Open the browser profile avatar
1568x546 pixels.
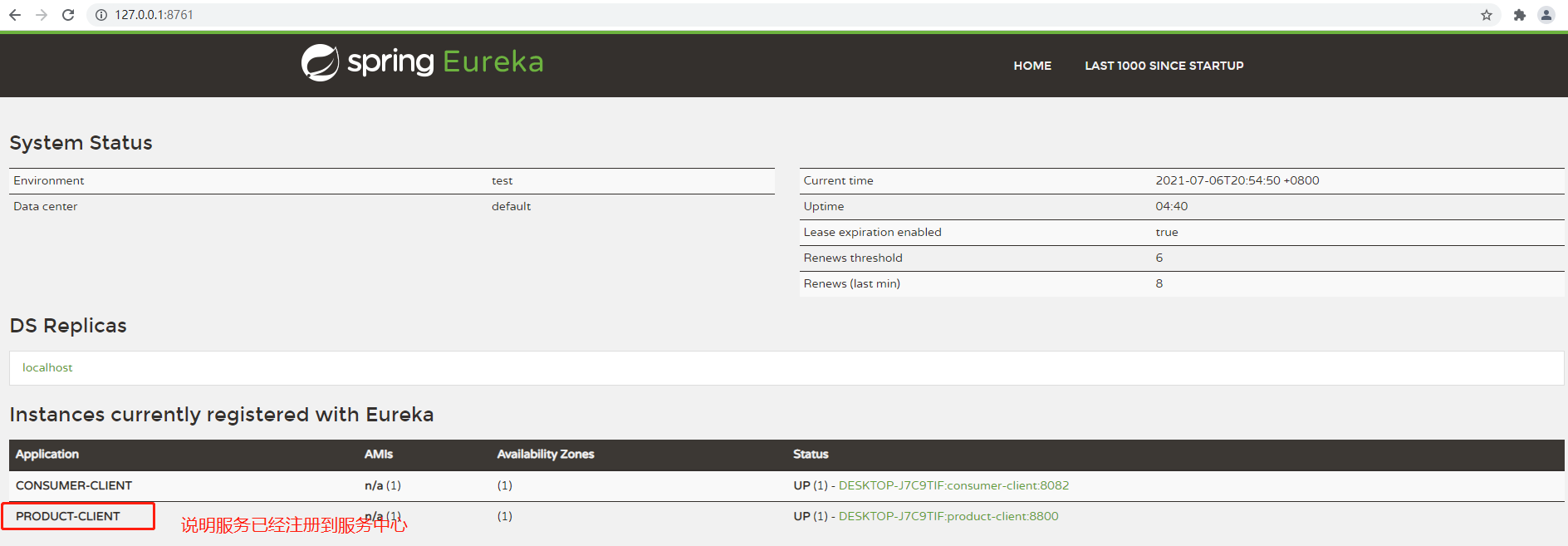click(1546, 15)
